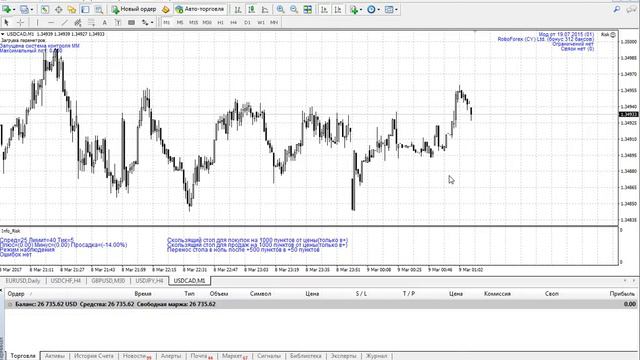
Task: Click the Баланс summary row
Action: tap(321, 304)
